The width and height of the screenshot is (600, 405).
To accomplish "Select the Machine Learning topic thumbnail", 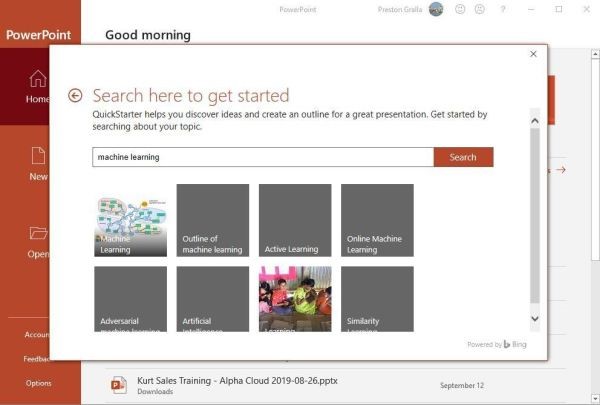I will point(130,221).
